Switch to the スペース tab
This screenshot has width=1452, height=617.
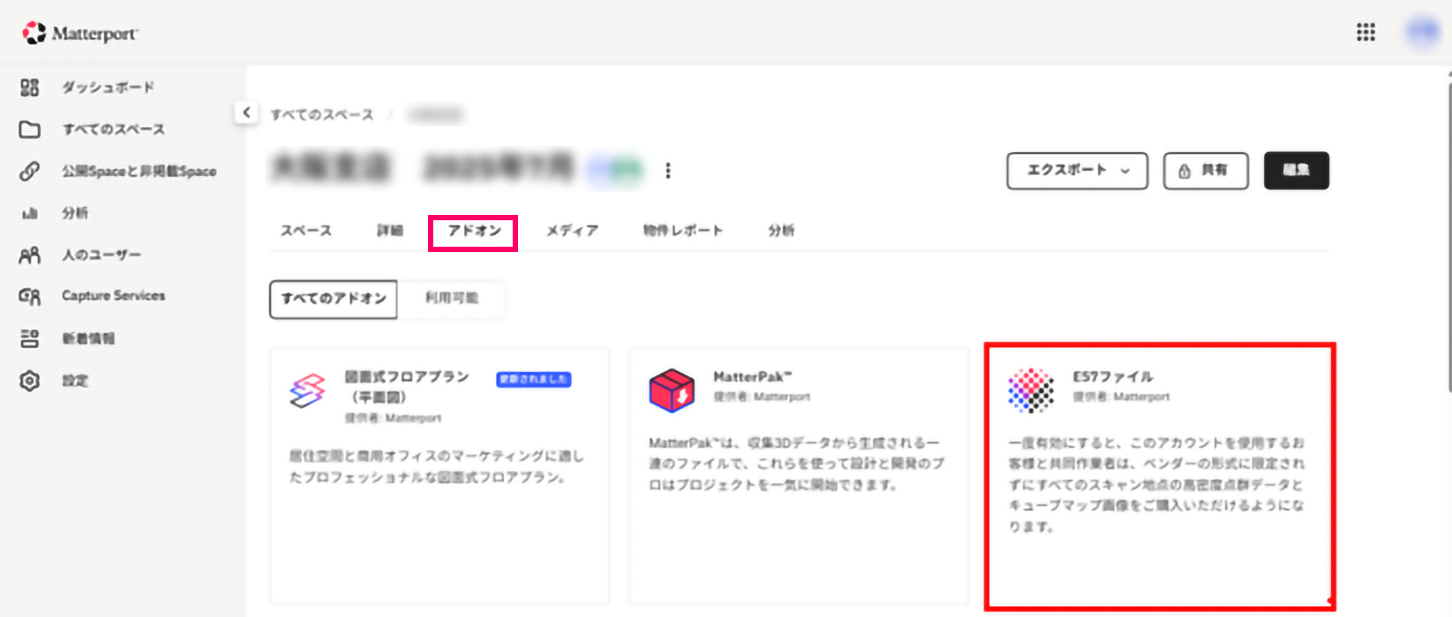305,231
